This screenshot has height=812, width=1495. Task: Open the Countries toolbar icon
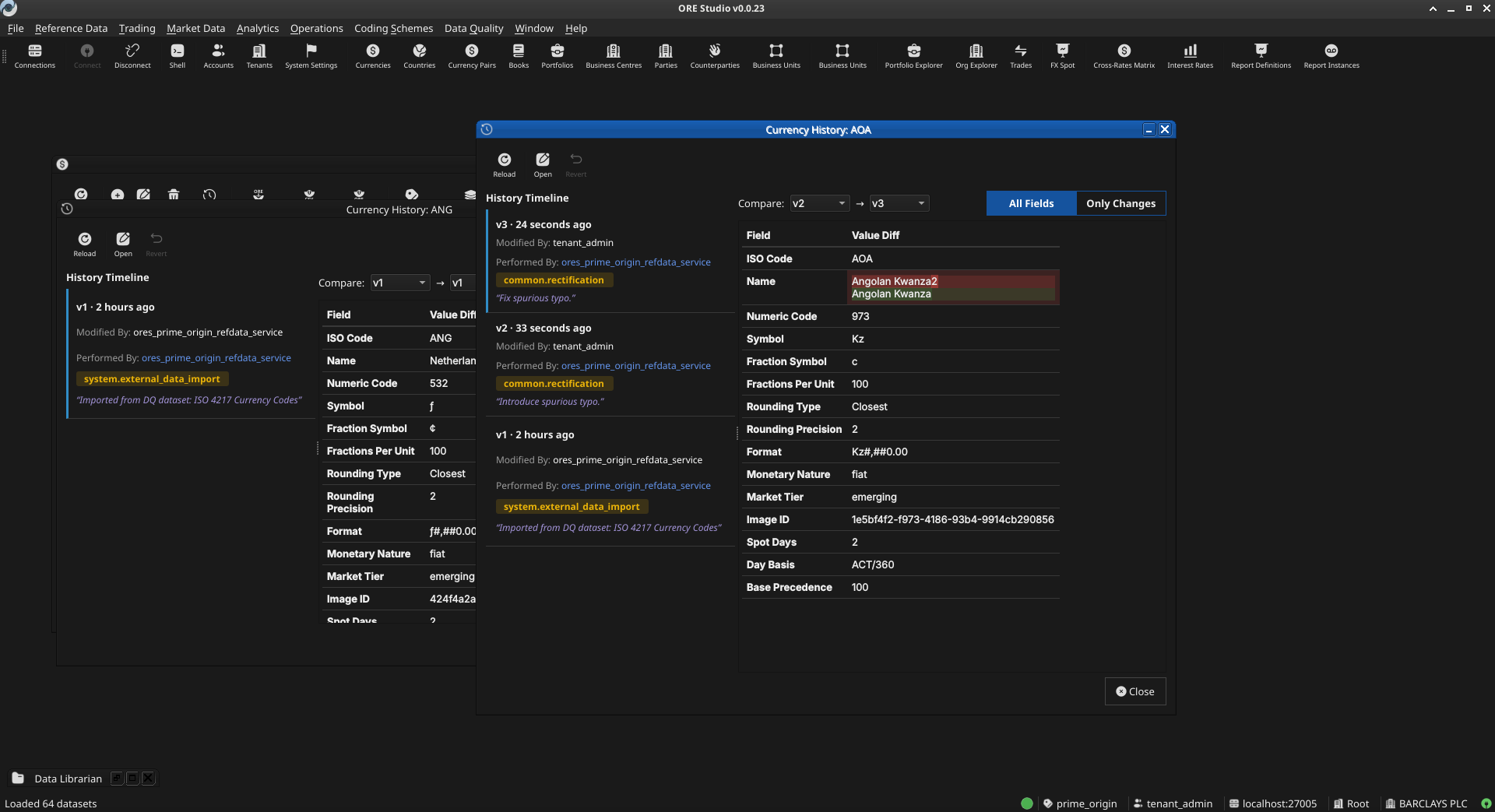(420, 56)
